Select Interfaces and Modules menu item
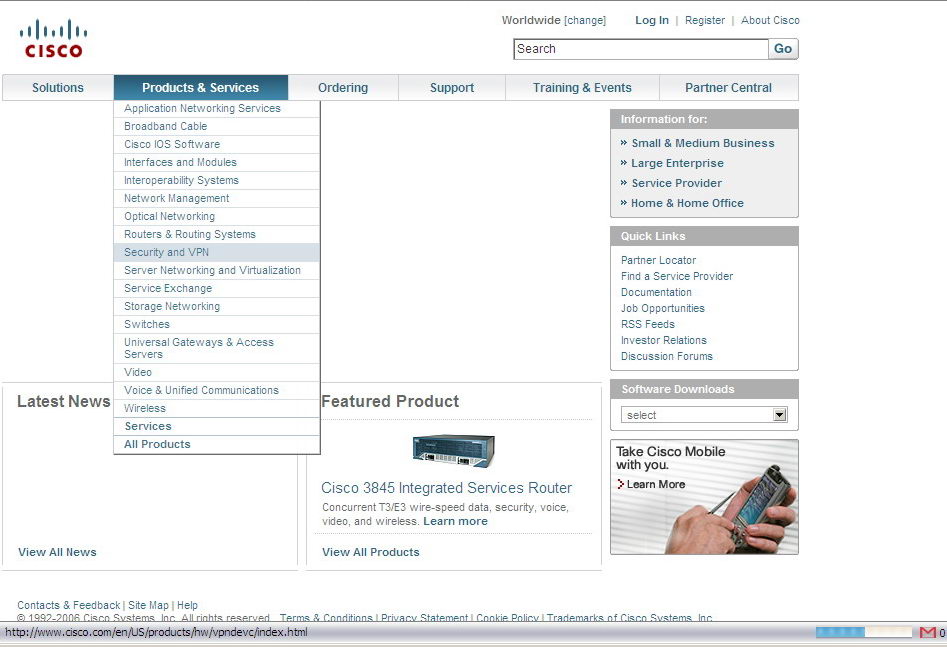Image resolution: width=947 pixels, height=647 pixels. pyautogui.click(x=217, y=163)
